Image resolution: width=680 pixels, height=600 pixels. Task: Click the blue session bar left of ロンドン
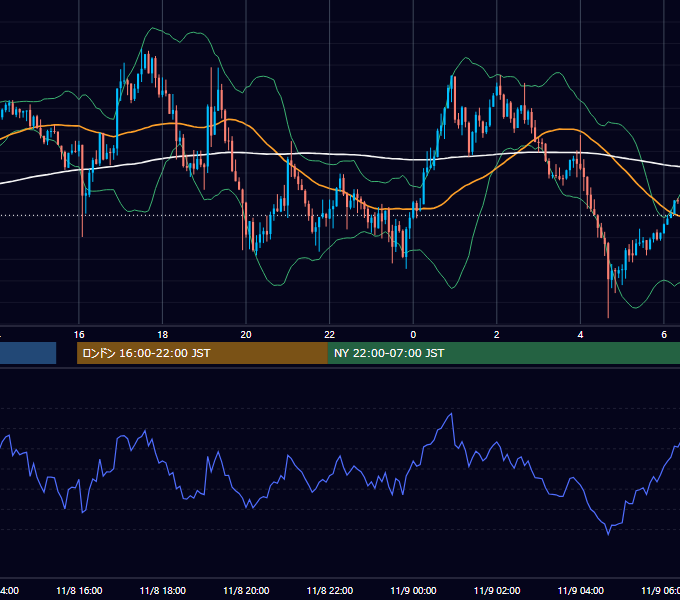28,353
